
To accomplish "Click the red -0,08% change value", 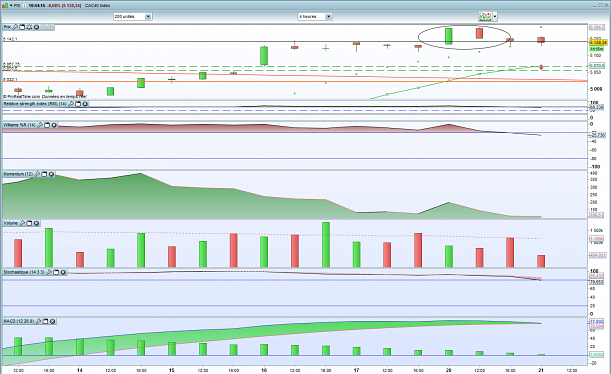I will pos(54,5).
